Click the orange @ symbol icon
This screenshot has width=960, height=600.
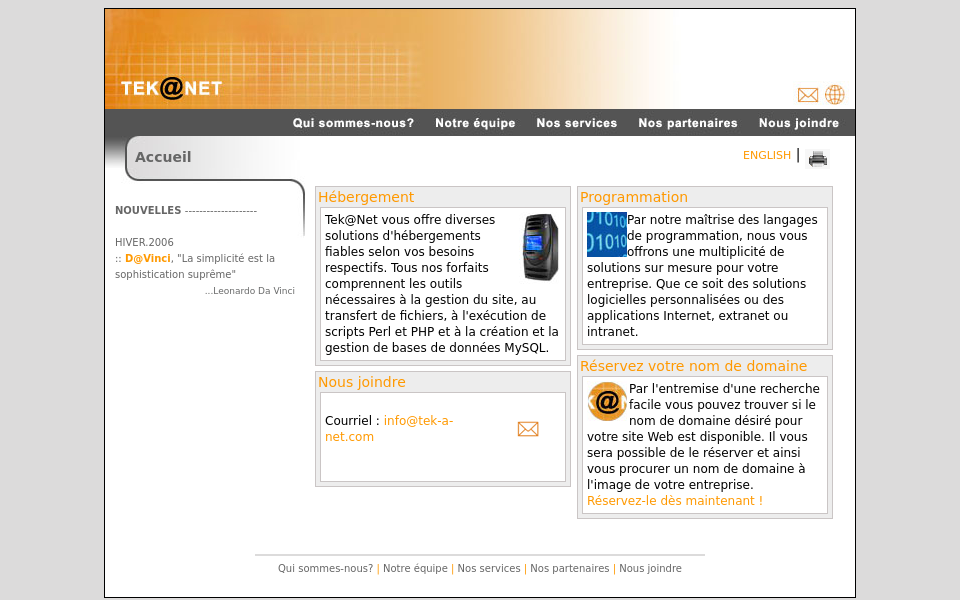(x=607, y=401)
